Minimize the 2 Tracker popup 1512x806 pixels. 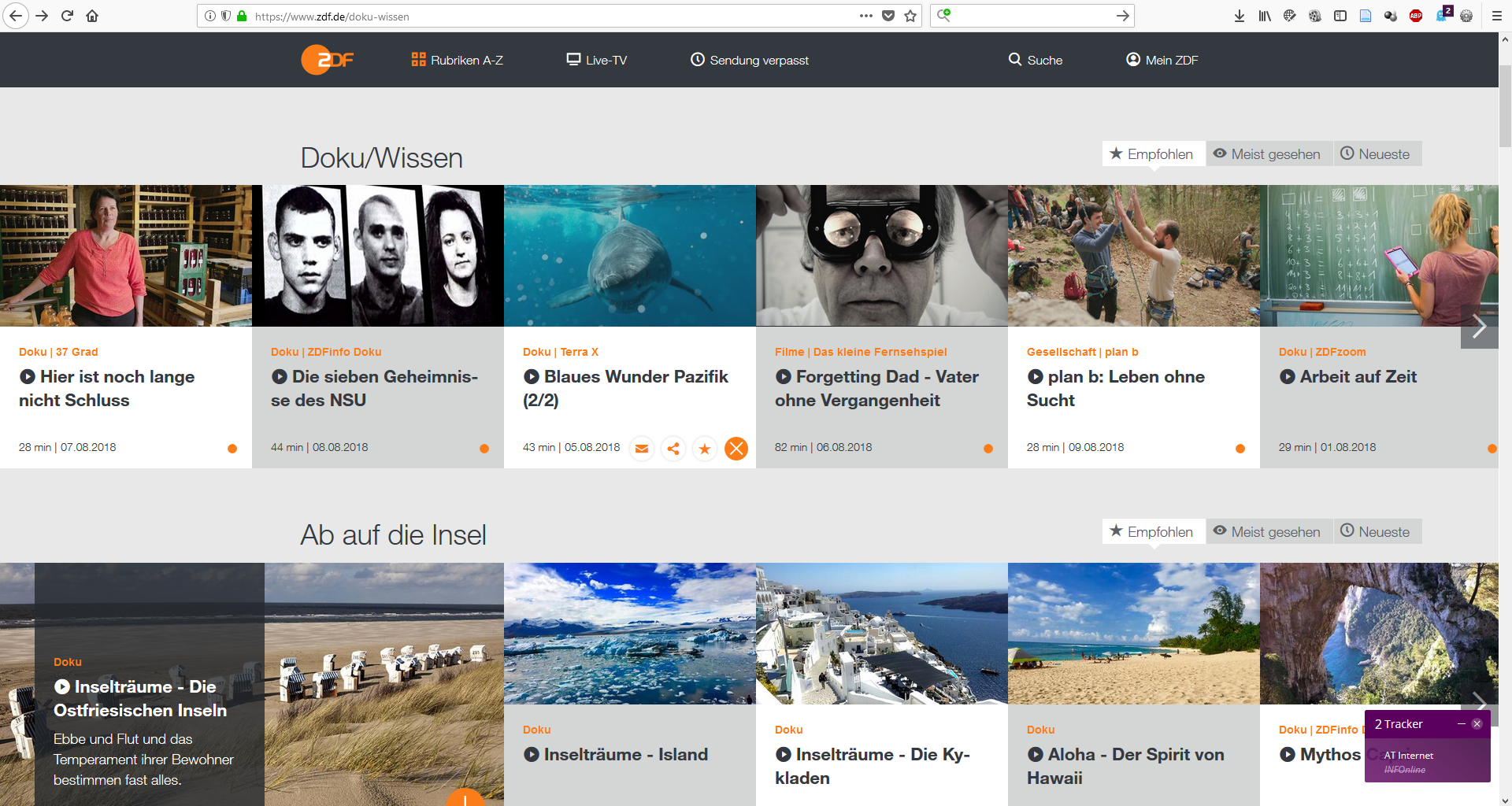pyautogui.click(x=1462, y=724)
